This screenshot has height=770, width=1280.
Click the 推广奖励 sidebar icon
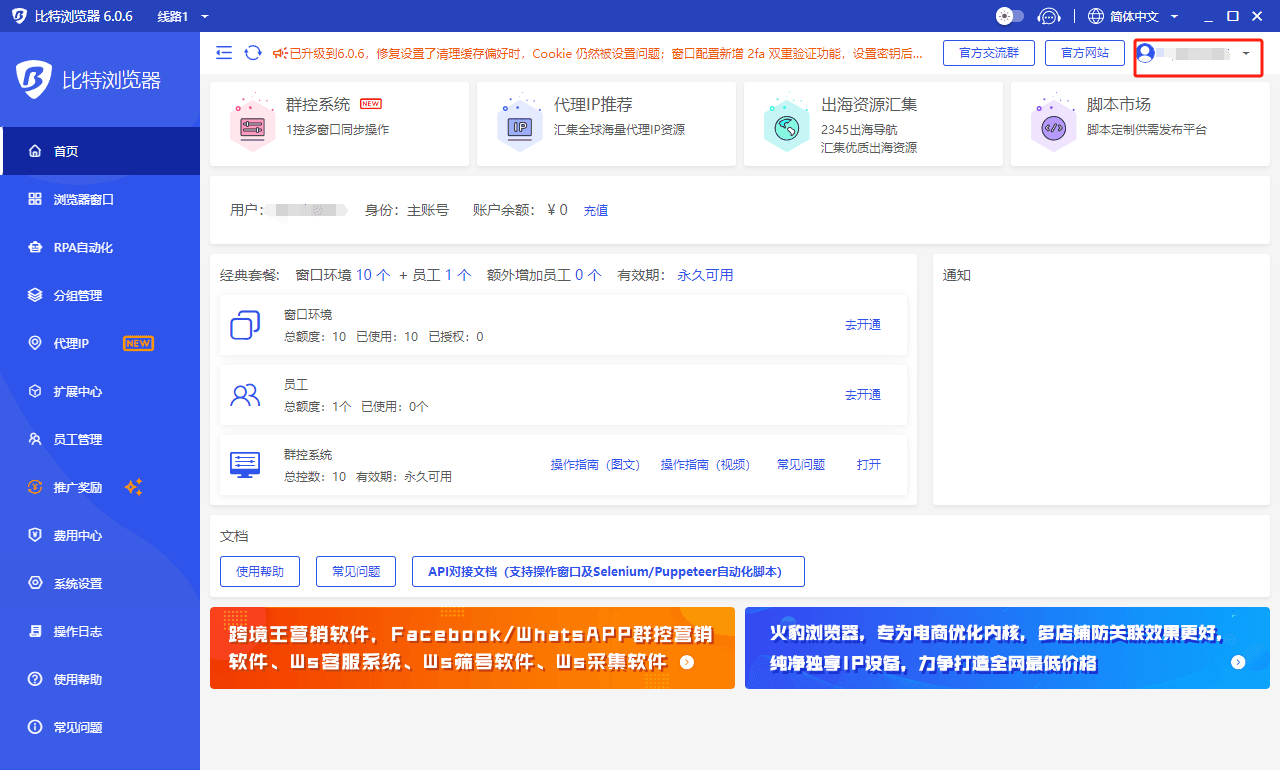pyautogui.click(x=35, y=487)
